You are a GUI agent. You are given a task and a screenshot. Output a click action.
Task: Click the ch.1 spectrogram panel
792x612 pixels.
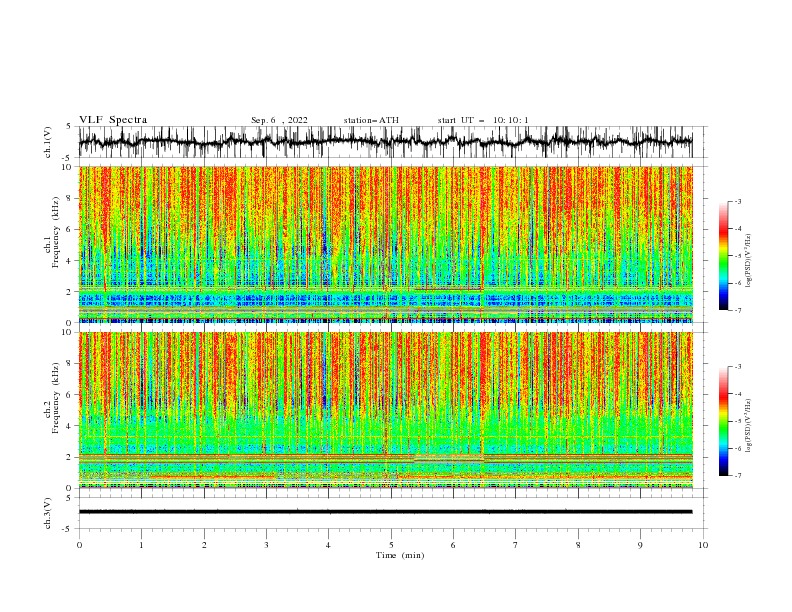pos(385,244)
